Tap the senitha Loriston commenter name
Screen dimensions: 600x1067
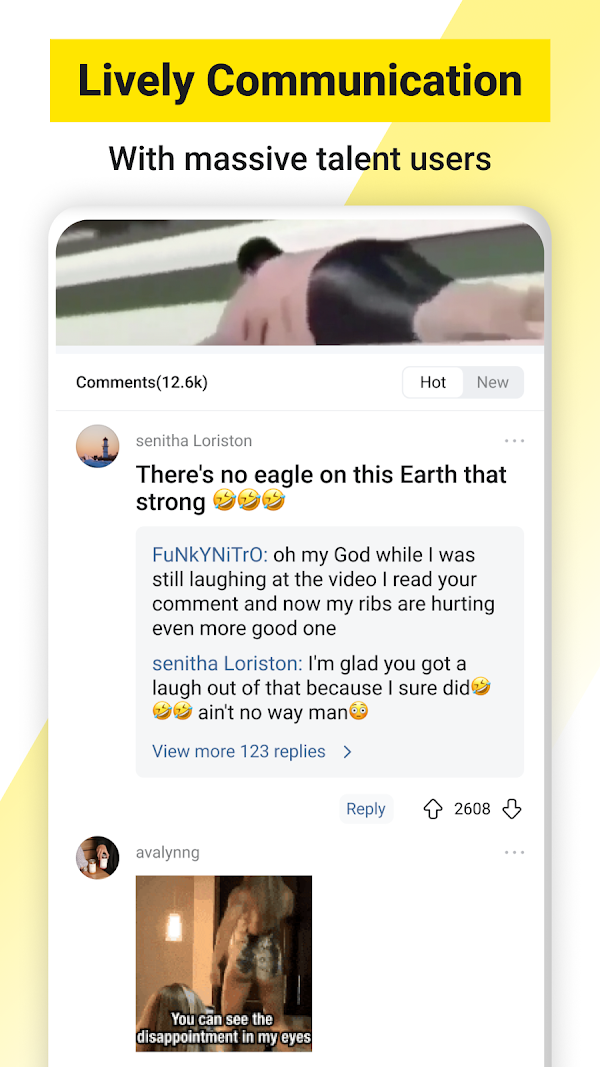tap(194, 441)
